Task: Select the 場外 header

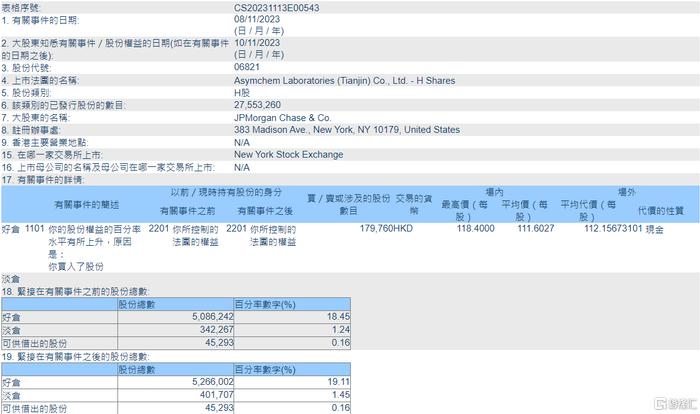Action: pos(626,192)
